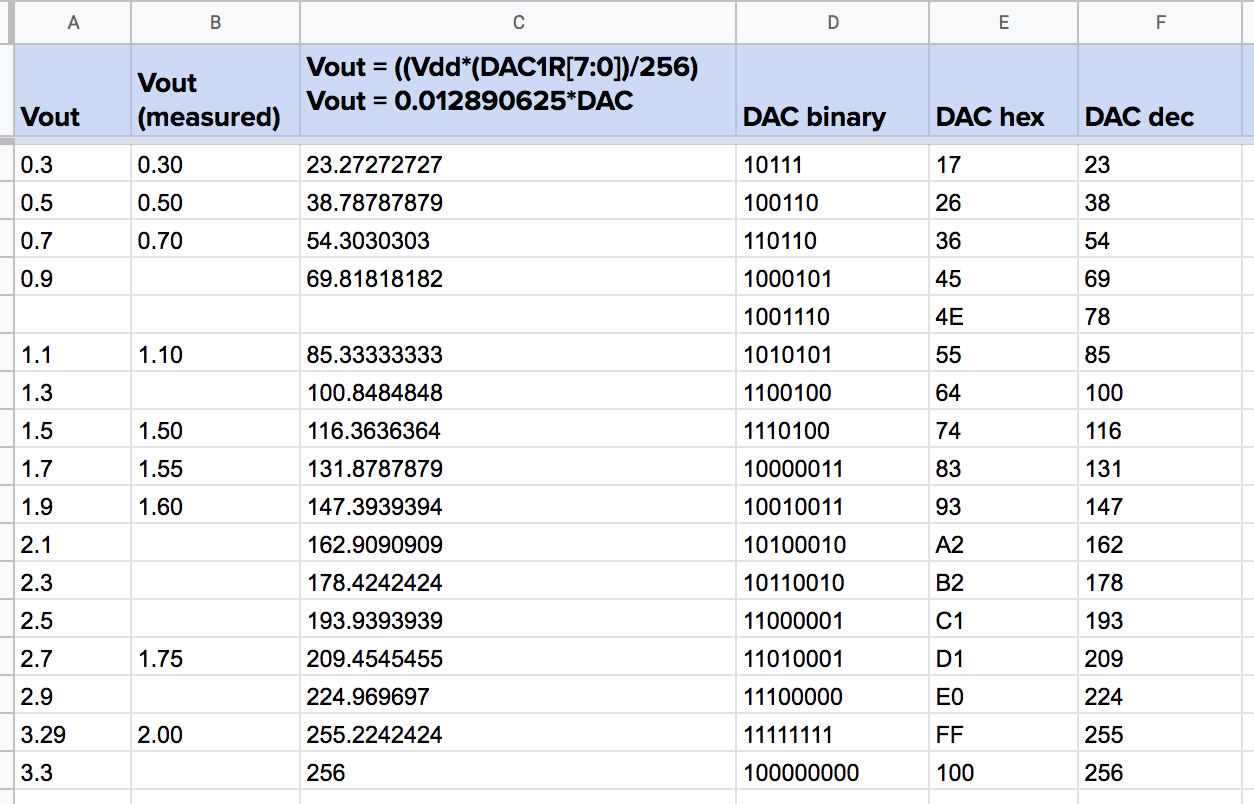Select cell containing 116.3636364
Screen dimensions: 1254x804
518,431
